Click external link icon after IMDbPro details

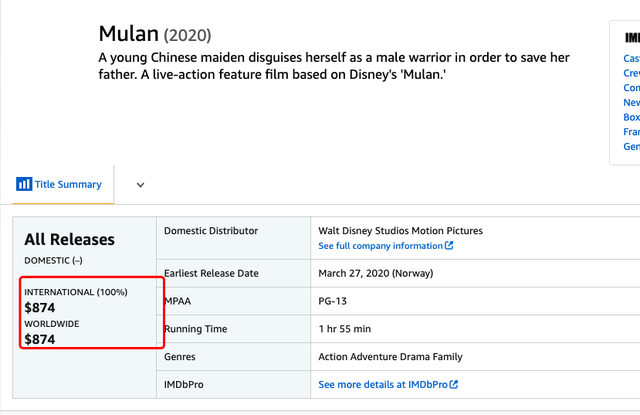point(454,384)
